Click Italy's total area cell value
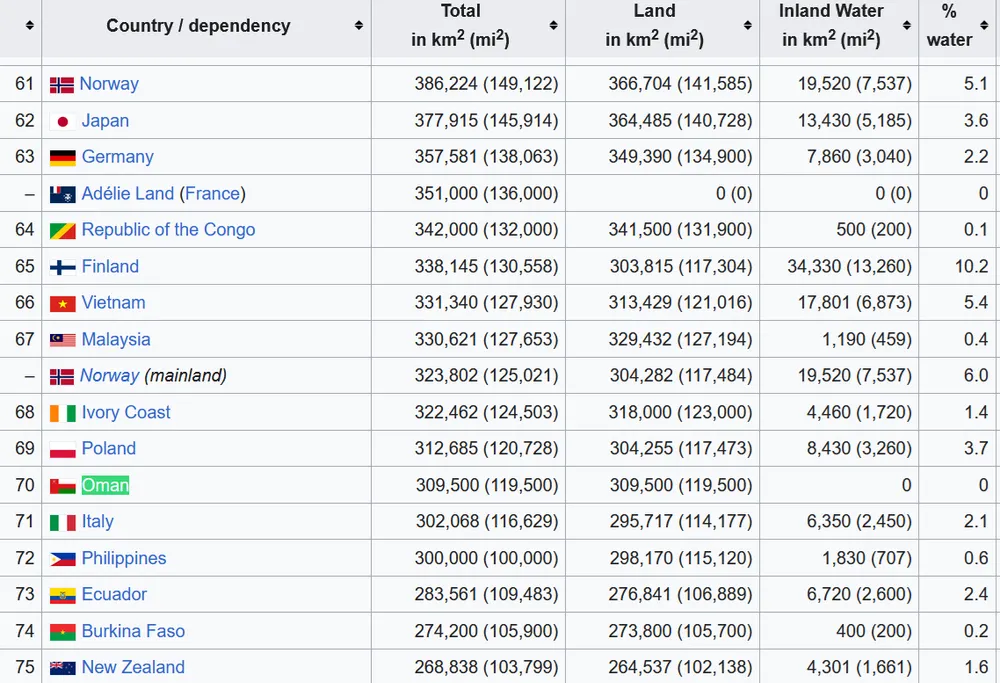The width and height of the screenshot is (1000, 683). [486, 522]
